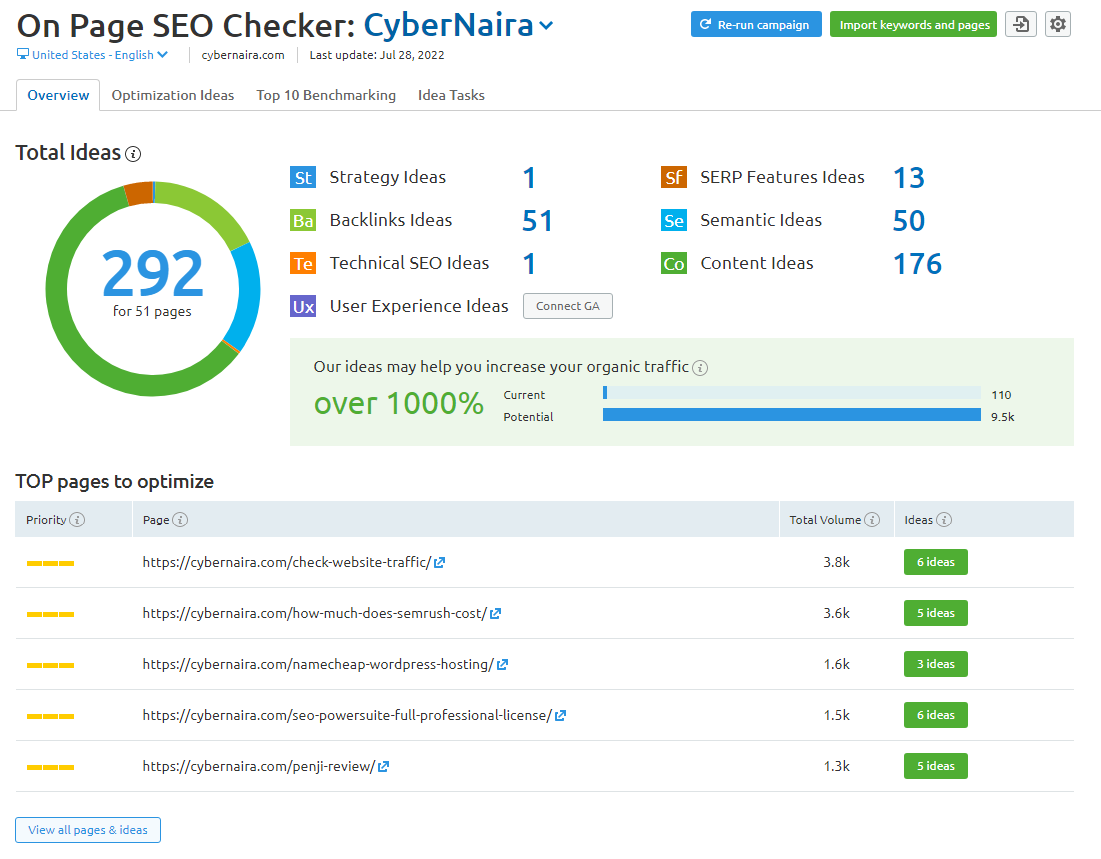Click info icon in Total Volume header

pyautogui.click(x=871, y=520)
